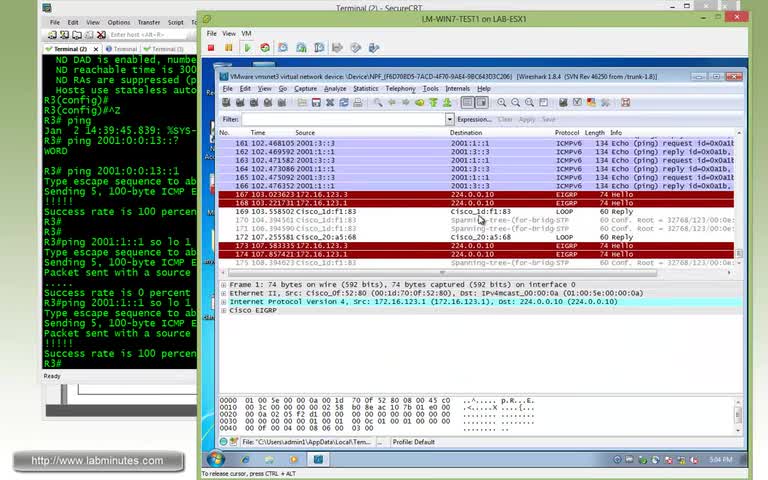Zoom in on Wireshark packet text
Viewport: 768px width, 480px height.
click(502, 102)
